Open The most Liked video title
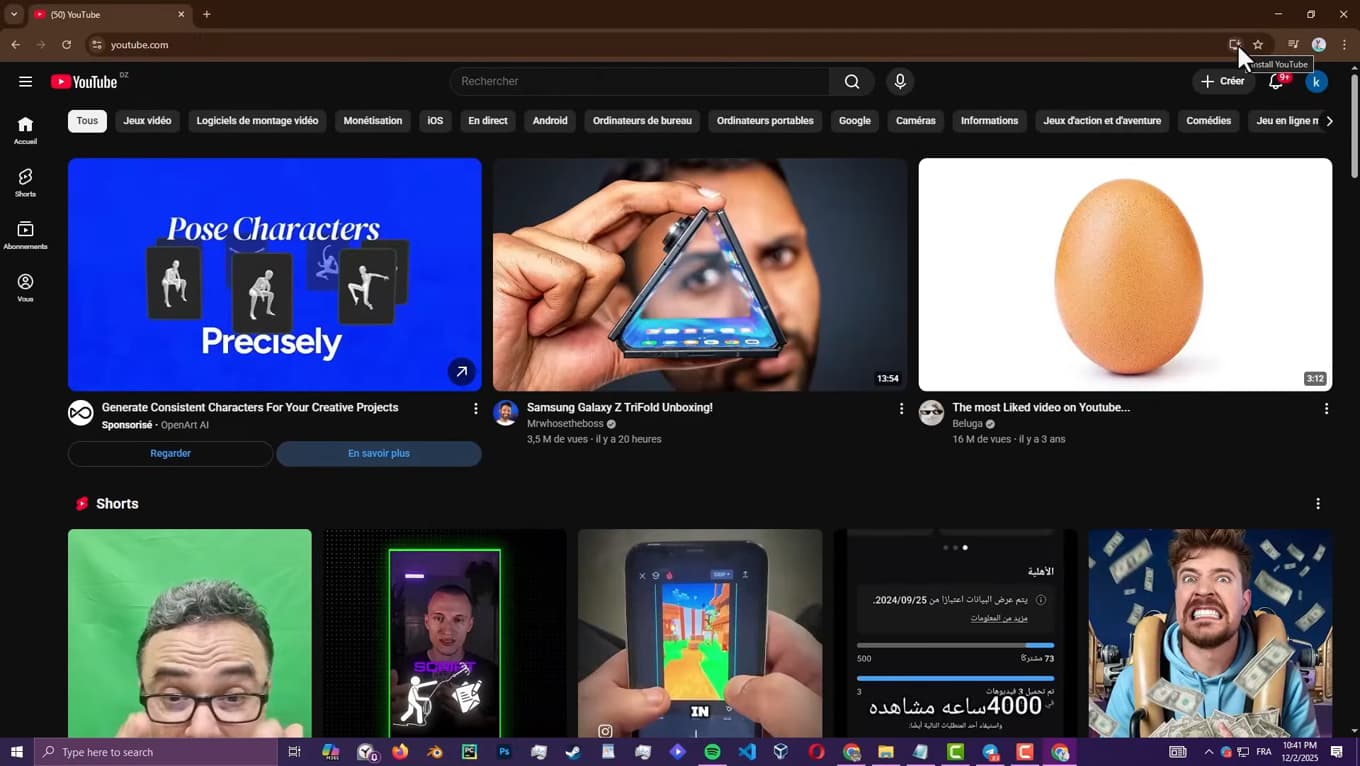The image size is (1360, 766). click(x=1041, y=408)
